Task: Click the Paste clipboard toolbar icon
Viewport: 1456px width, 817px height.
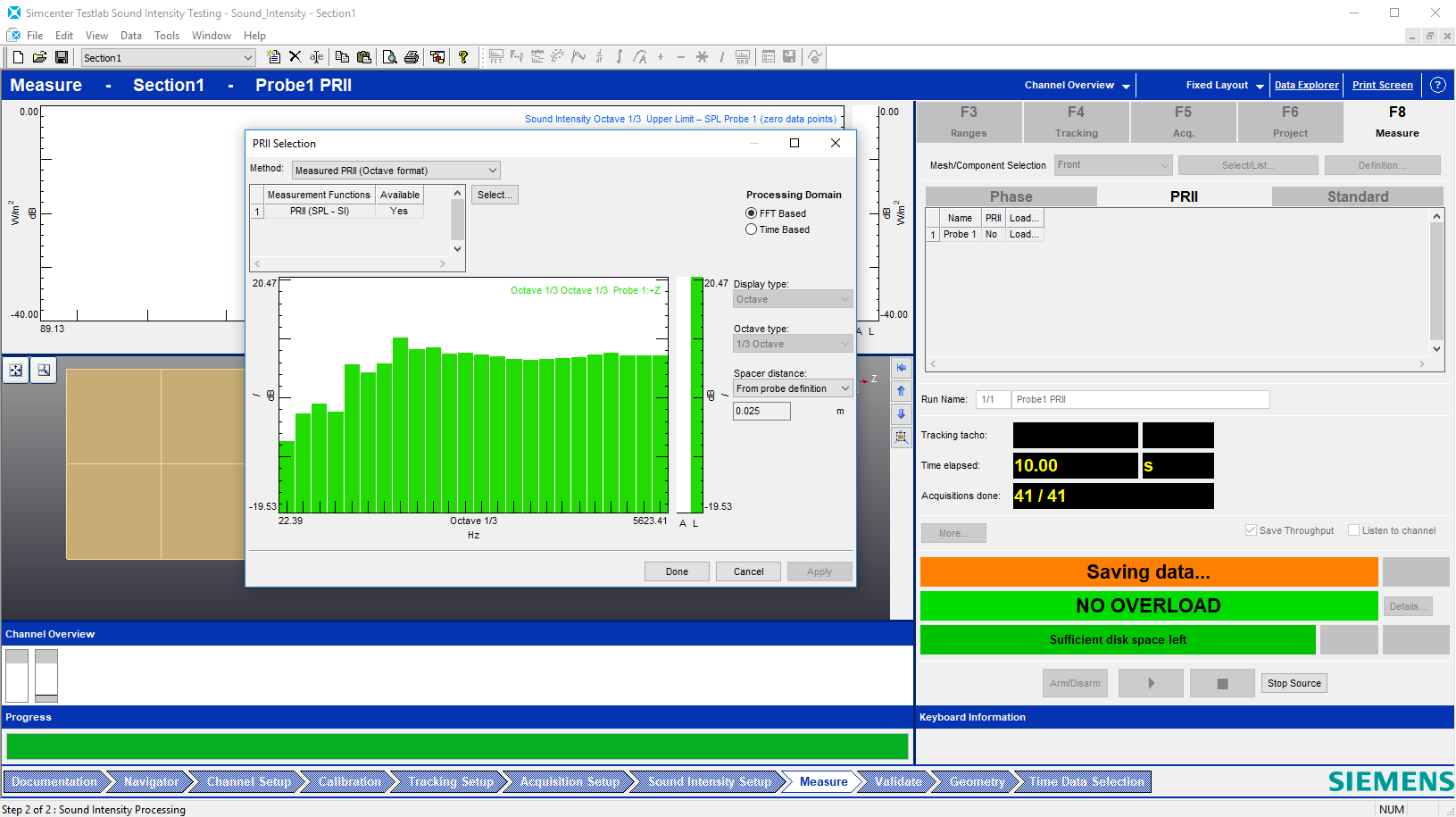Action: point(363,57)
